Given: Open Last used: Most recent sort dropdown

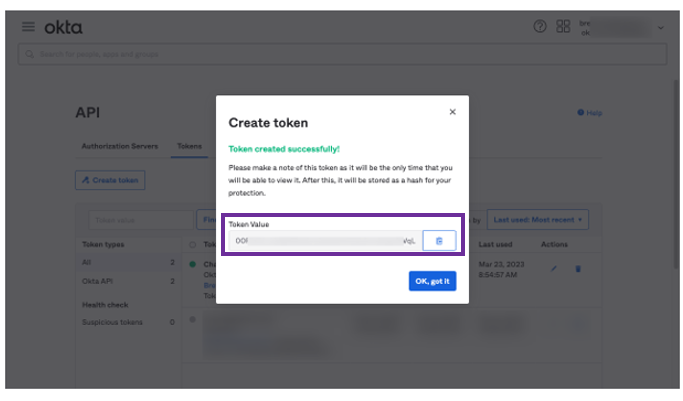Looking at the screenshot, I should (538, 220).
